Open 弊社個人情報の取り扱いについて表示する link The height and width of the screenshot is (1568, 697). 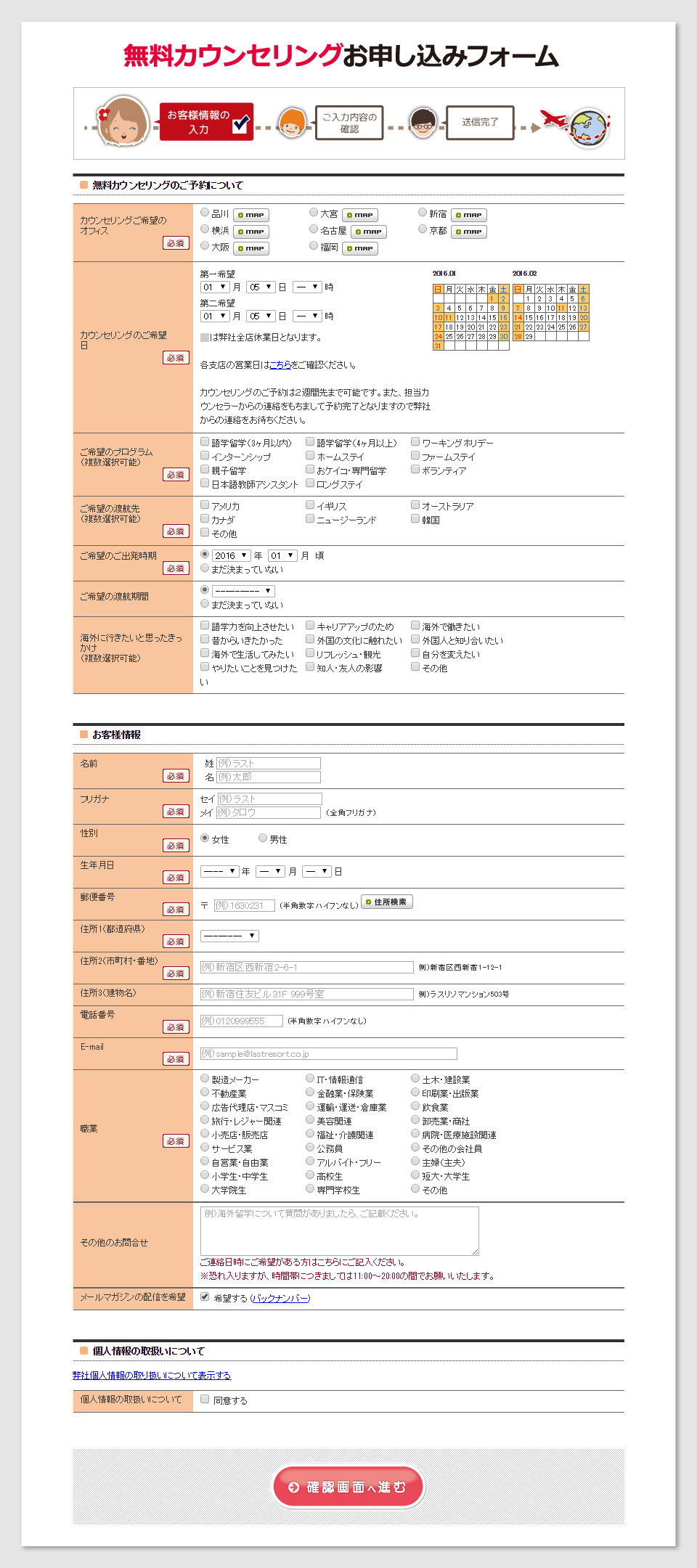pos(152,1375)
